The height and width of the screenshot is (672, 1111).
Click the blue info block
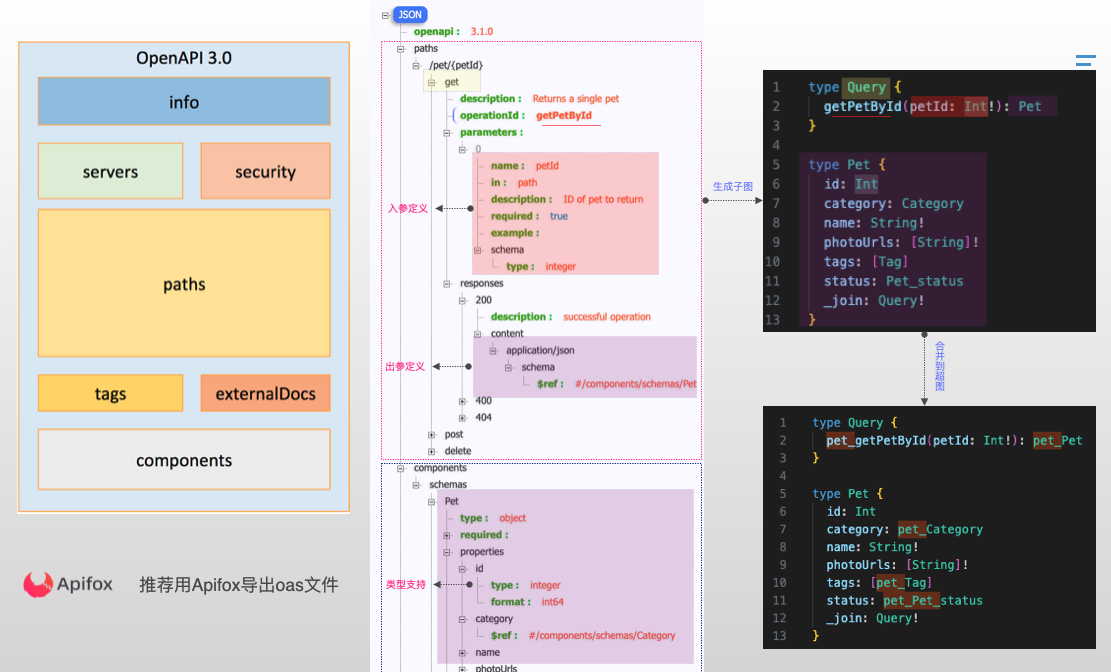(184, 102)
